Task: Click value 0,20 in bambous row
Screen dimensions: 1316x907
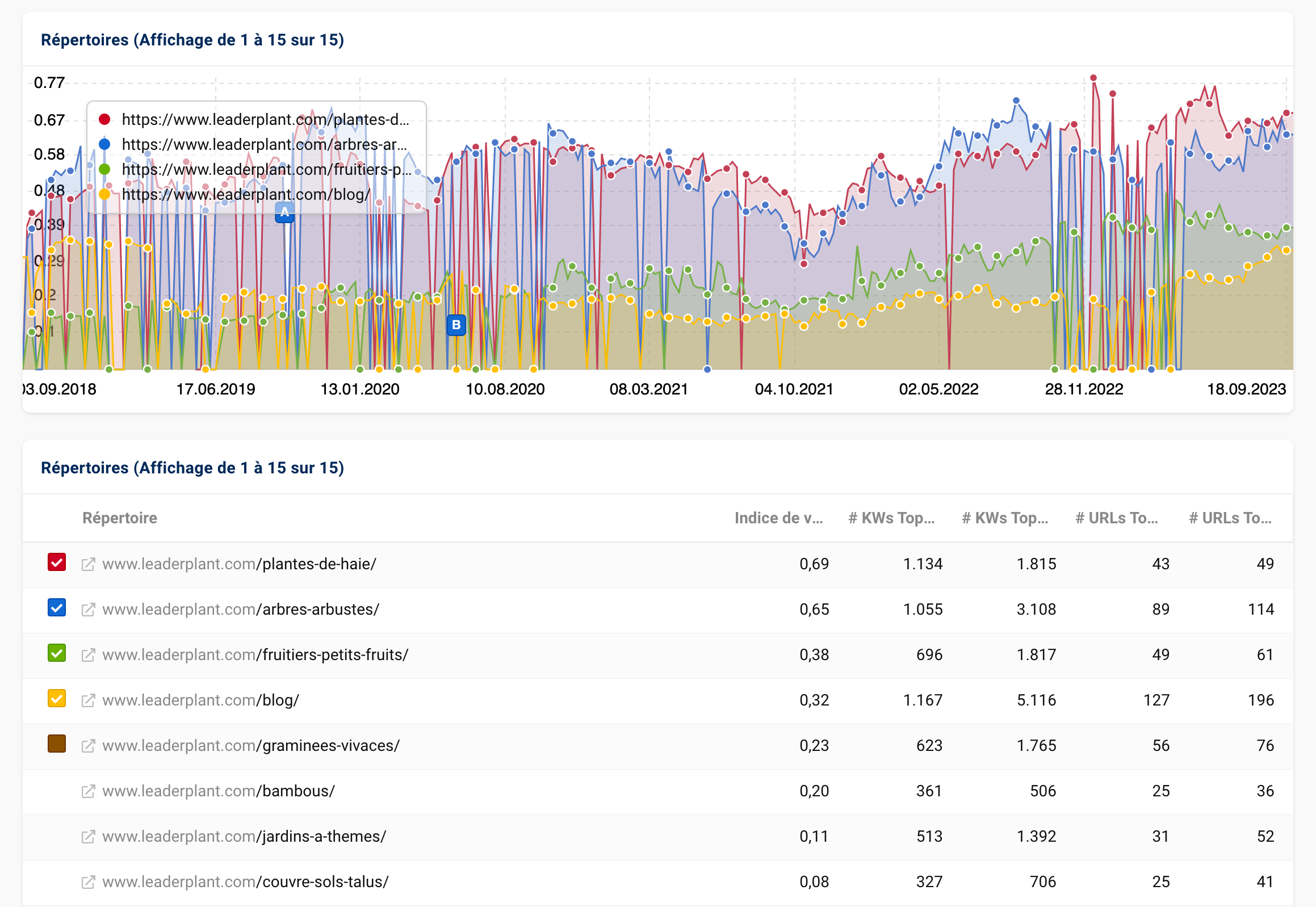Action: [x=814, y=792]
